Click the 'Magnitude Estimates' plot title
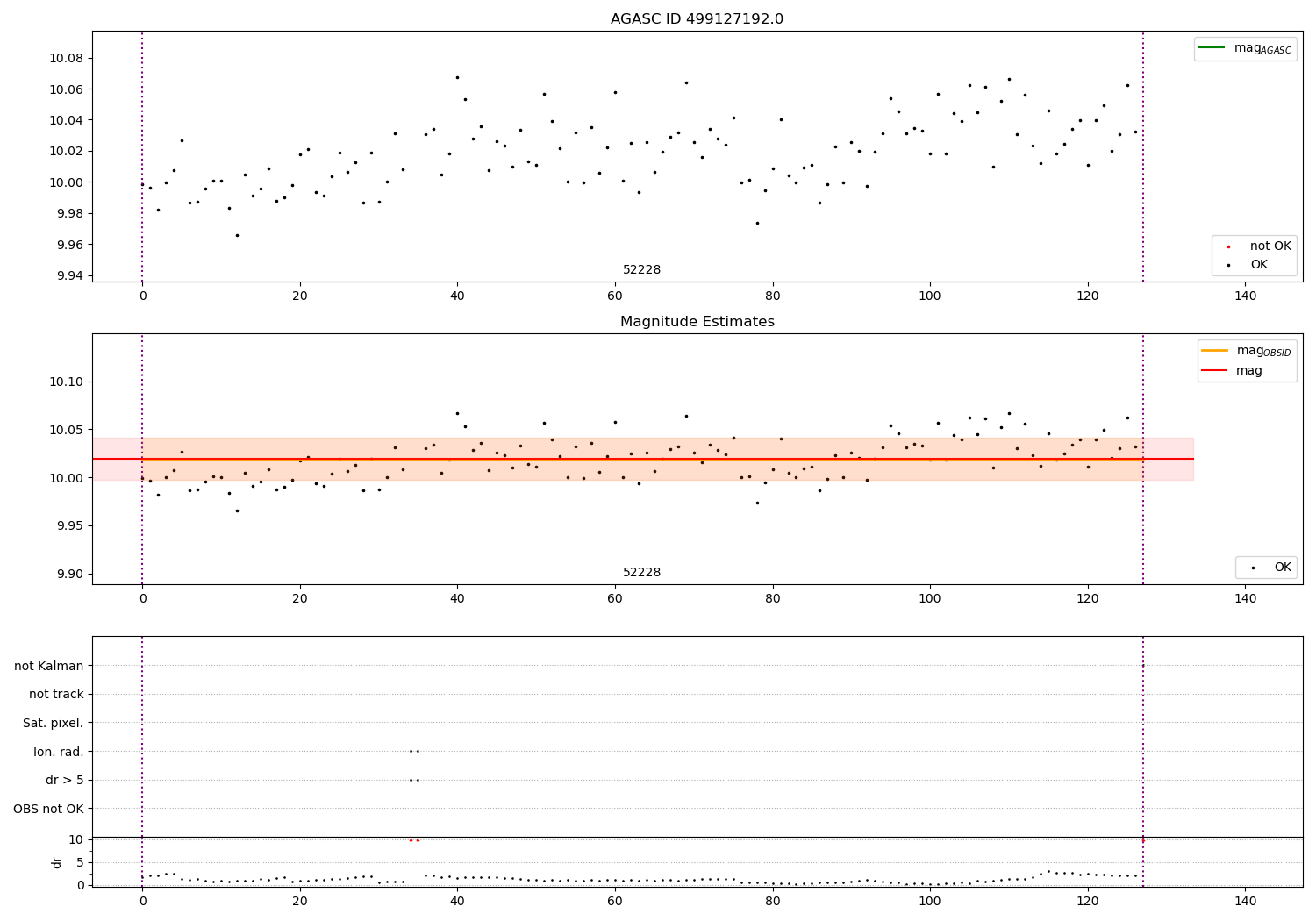This screenshot has height=921, width=1316. click(x=697, y=322)
